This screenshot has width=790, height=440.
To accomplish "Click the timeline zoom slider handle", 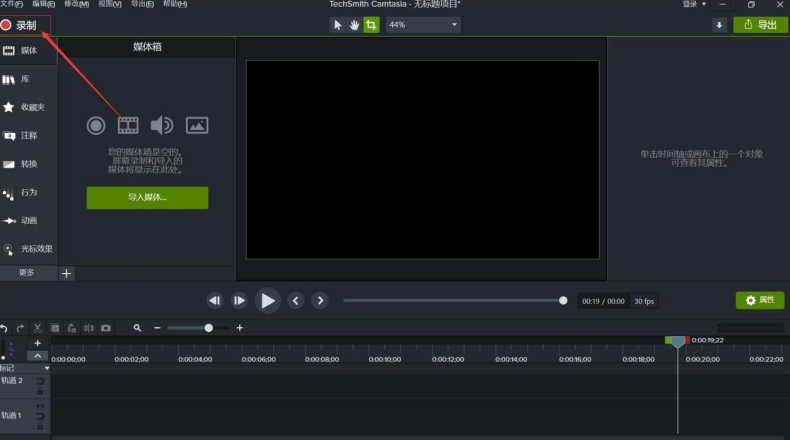I will [x=208, y=328].
